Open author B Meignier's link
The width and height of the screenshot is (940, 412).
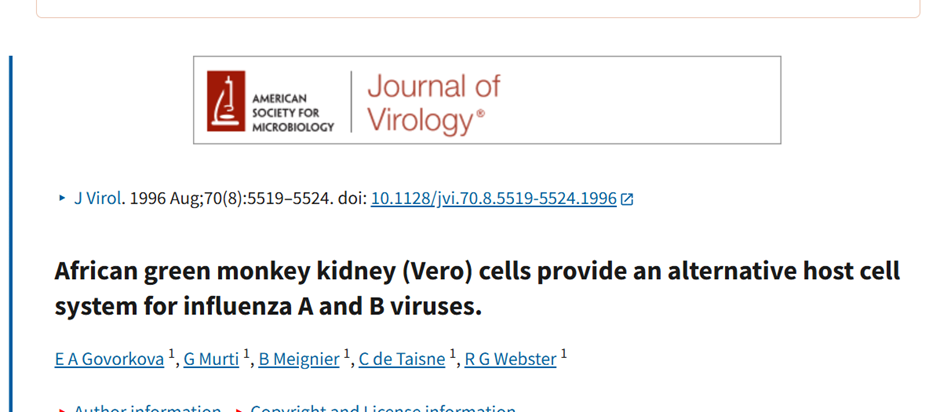tap(299, 359)
